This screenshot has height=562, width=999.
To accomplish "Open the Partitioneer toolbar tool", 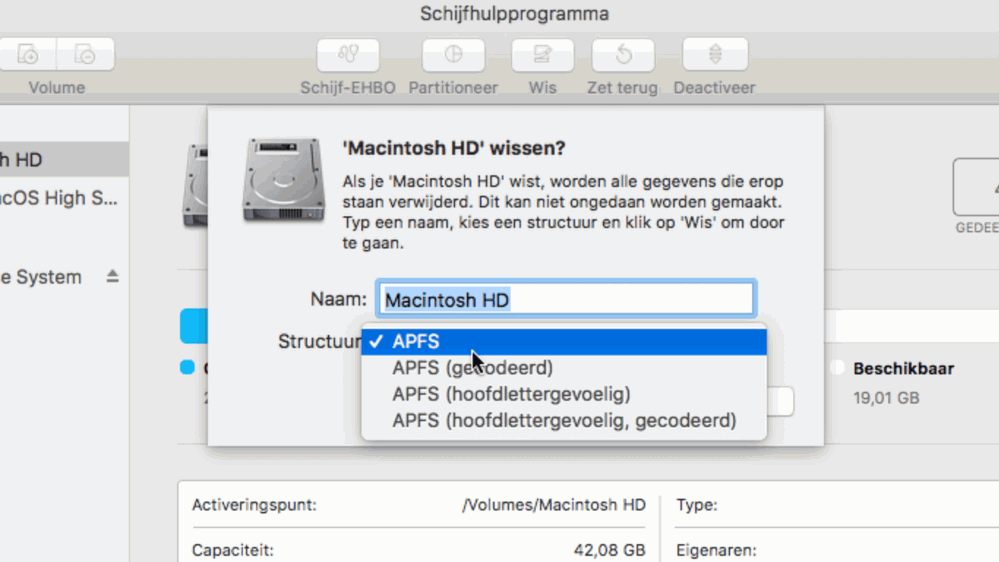I will (453, 55).
